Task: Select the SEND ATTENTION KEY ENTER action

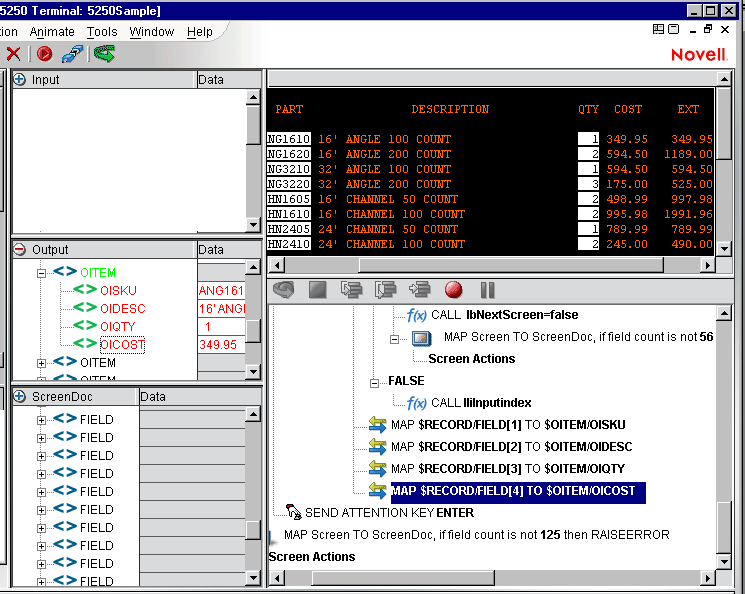Action: coord(388,513)
